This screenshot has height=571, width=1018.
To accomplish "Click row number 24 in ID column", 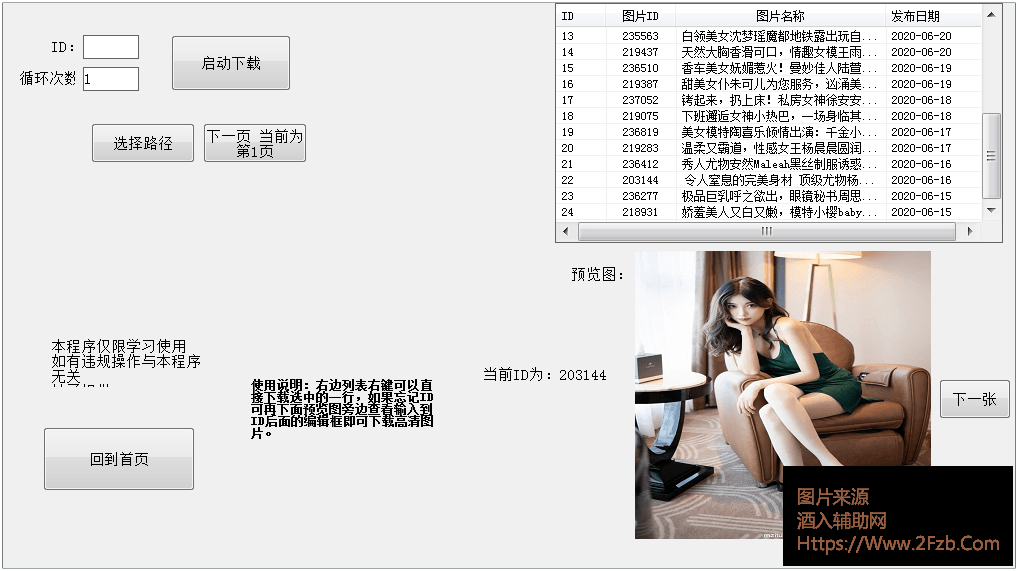I will click(x=567, y=212).
